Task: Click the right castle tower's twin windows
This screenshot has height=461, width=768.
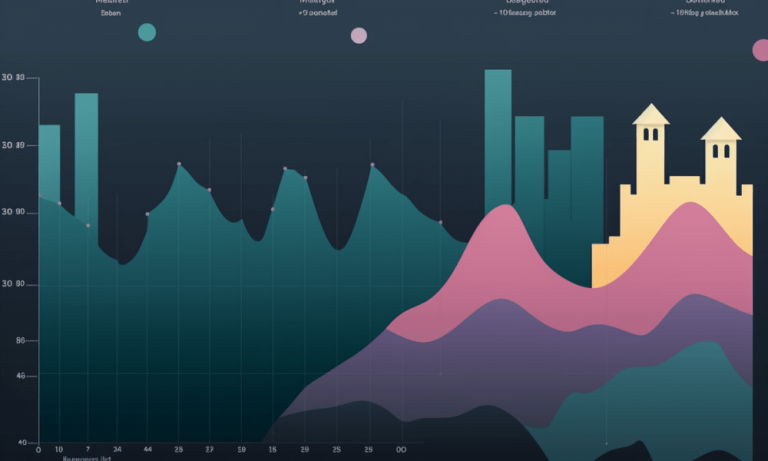Action: tap(720, 150)
